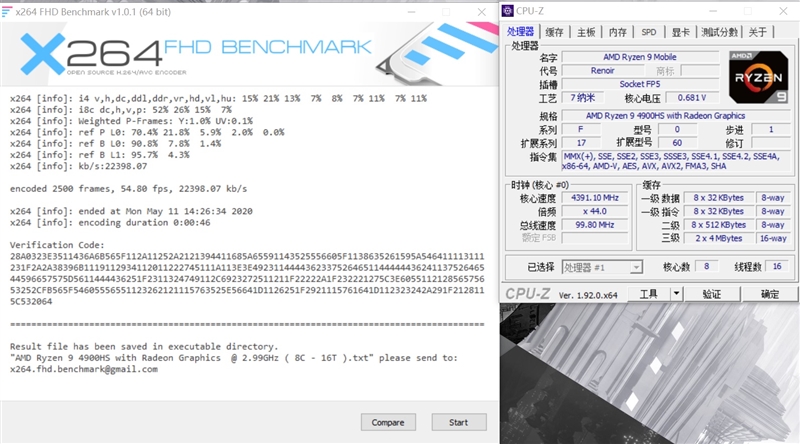This screenshot has height=444, width=800.
Task: Click the stepping value 1
Action: (771, 130)
